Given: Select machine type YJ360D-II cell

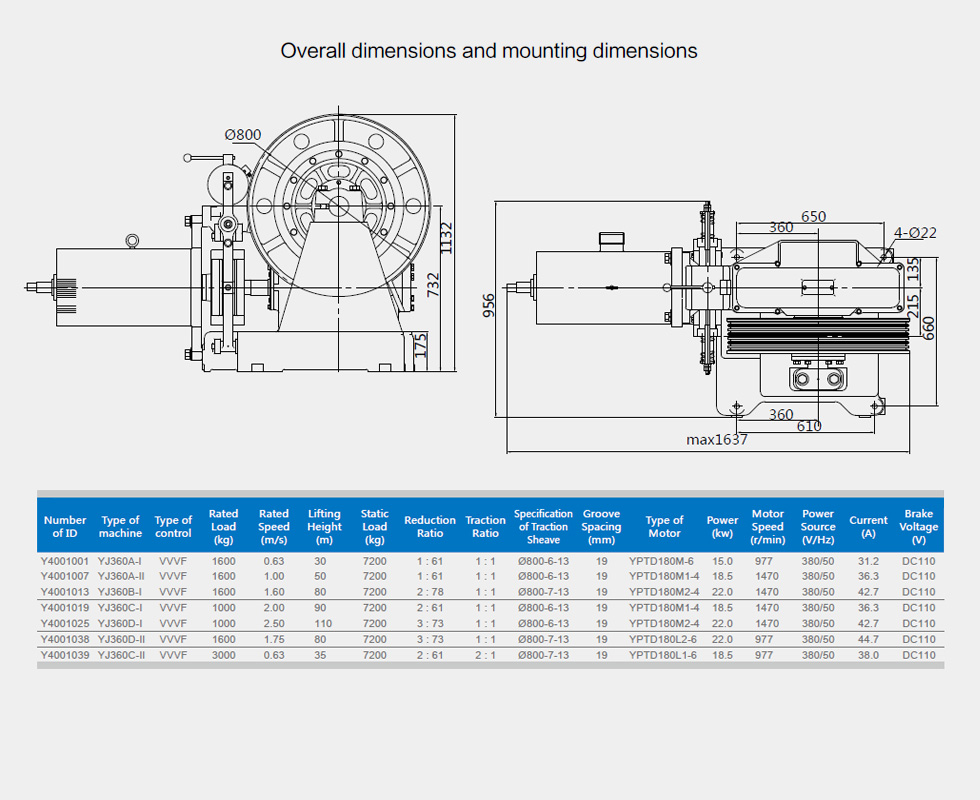Looking at the screenshot, I should point(122,639).
